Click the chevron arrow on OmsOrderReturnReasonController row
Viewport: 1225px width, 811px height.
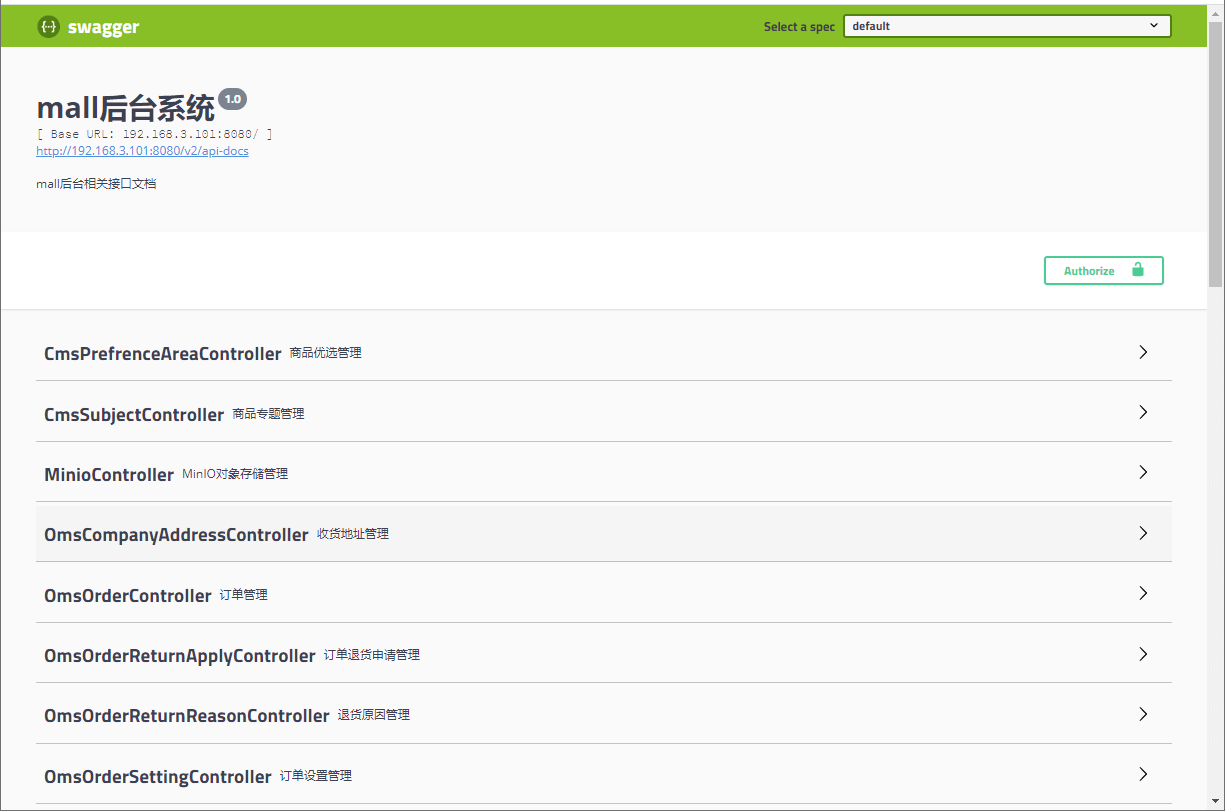(x=1143, y=714)
